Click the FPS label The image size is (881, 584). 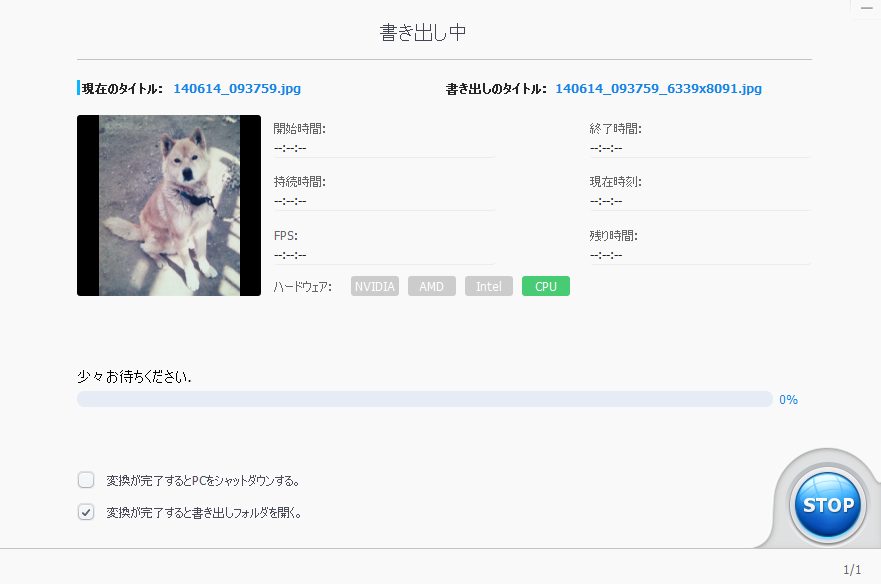(x=285, y=236)
